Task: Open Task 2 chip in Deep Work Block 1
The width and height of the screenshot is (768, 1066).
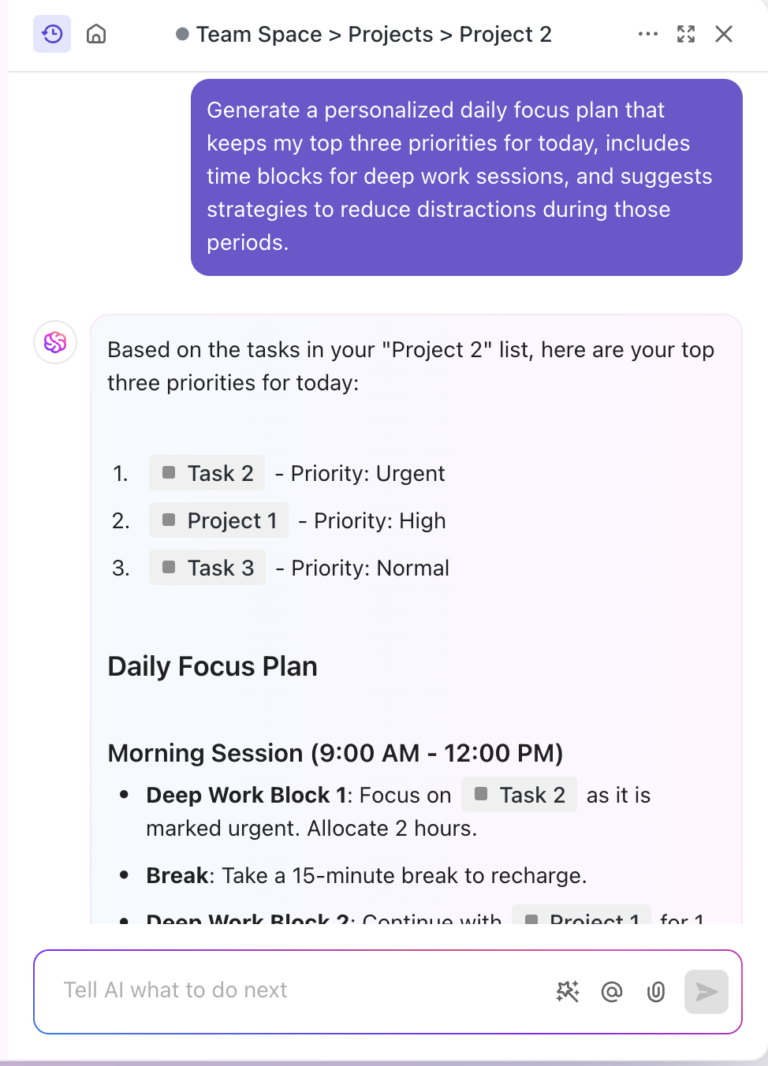Action: point(519,795)
